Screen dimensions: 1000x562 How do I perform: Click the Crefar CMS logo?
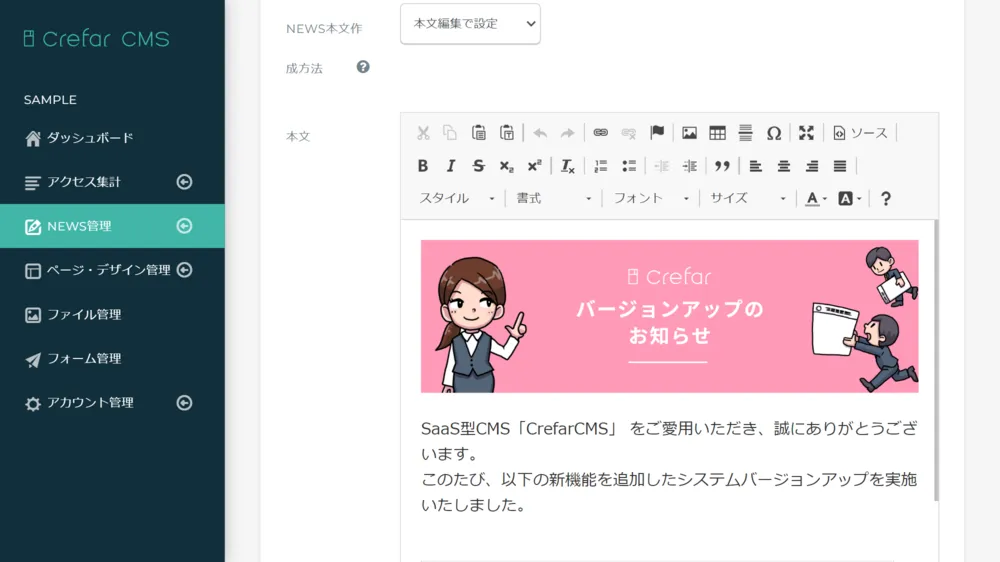pyautogui.click(x=96, y=39)
